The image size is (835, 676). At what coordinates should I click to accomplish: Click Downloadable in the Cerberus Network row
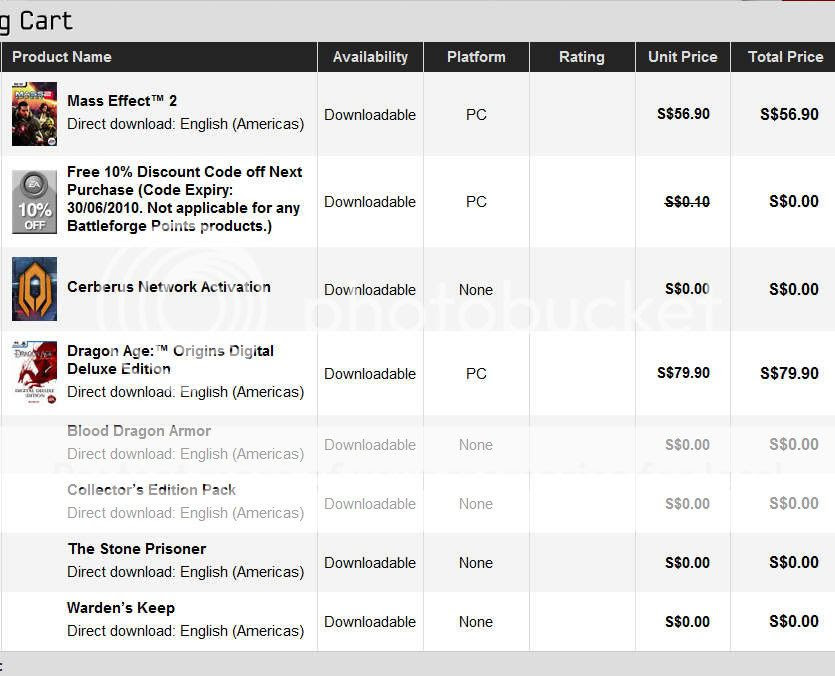(x=370, y=290)
